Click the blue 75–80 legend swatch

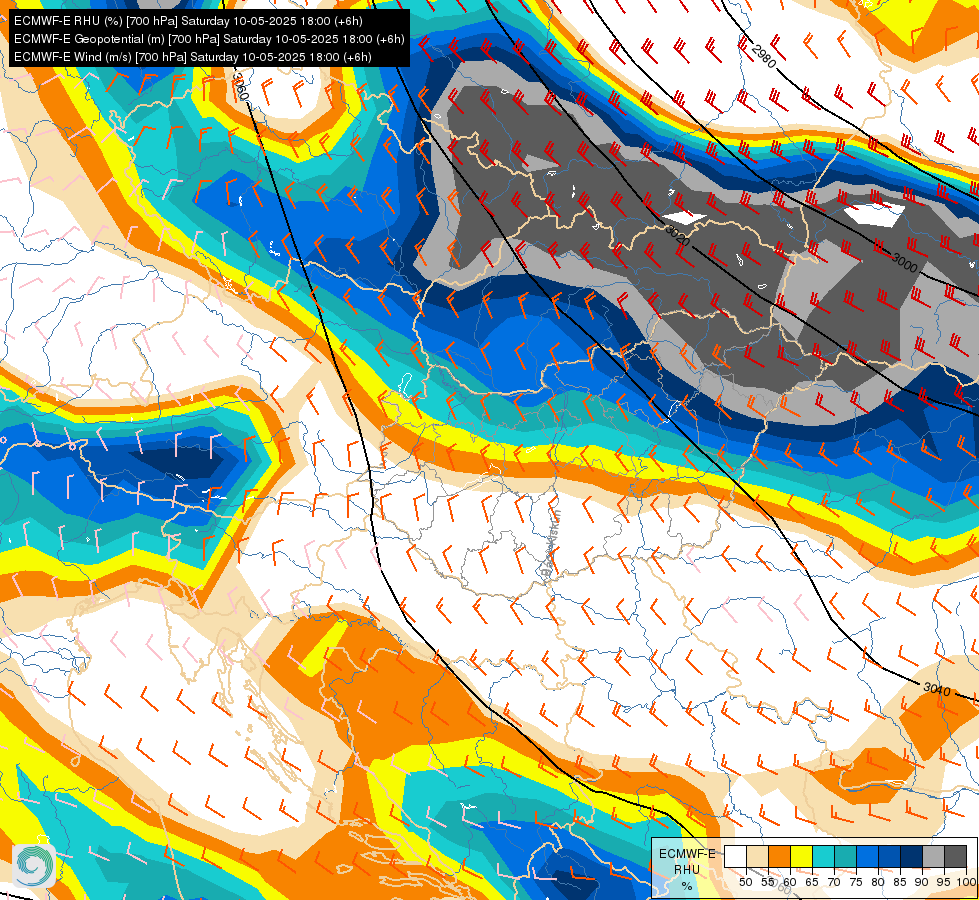(867, 856)
